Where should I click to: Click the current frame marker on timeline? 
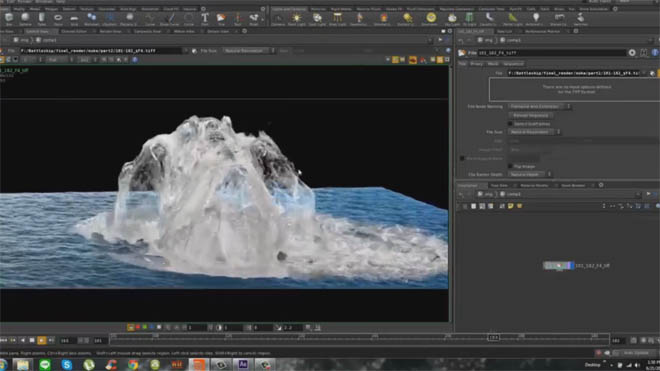pos(493,338)
